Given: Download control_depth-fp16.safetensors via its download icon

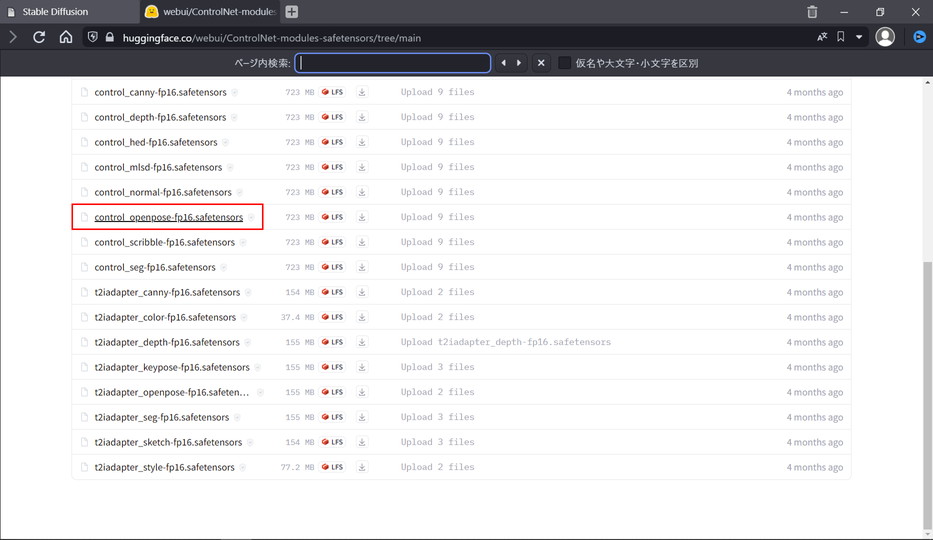Looking at the screenshot, I should [x=362, y=117].
